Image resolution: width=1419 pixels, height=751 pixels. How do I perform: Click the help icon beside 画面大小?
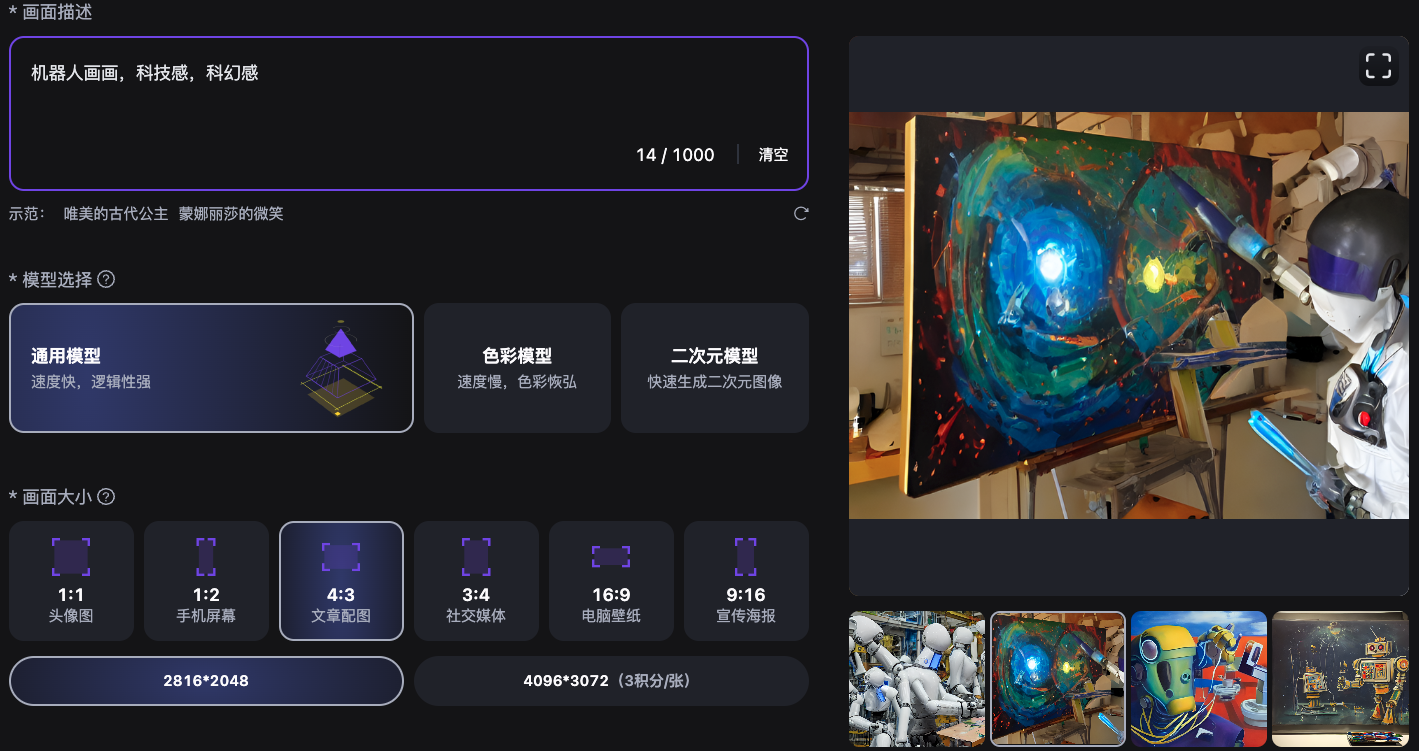click(105, 497)
